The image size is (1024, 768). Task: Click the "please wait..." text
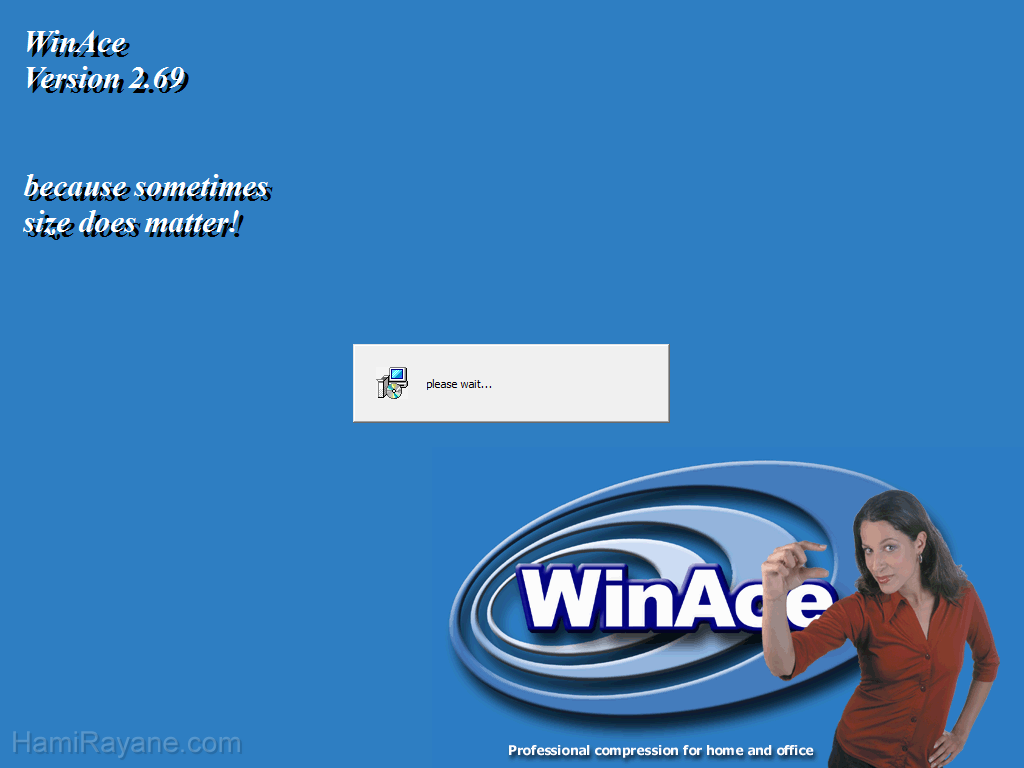click(x=458, y=384)
